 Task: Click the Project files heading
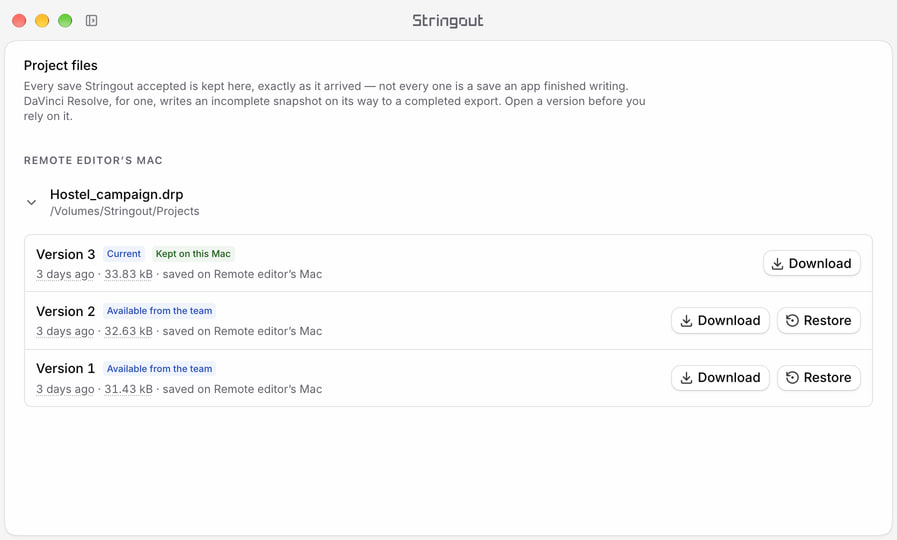[x=61, y=65]
